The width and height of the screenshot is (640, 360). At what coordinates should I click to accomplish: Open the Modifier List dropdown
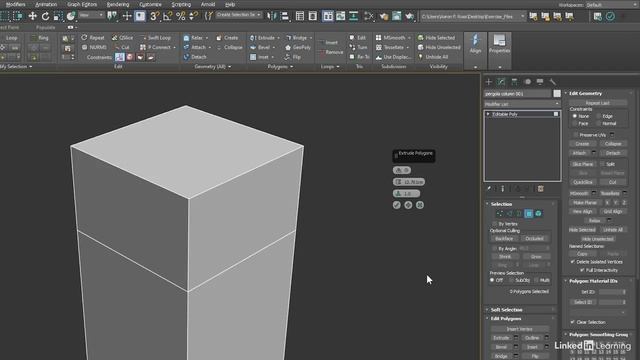(522, 104)
